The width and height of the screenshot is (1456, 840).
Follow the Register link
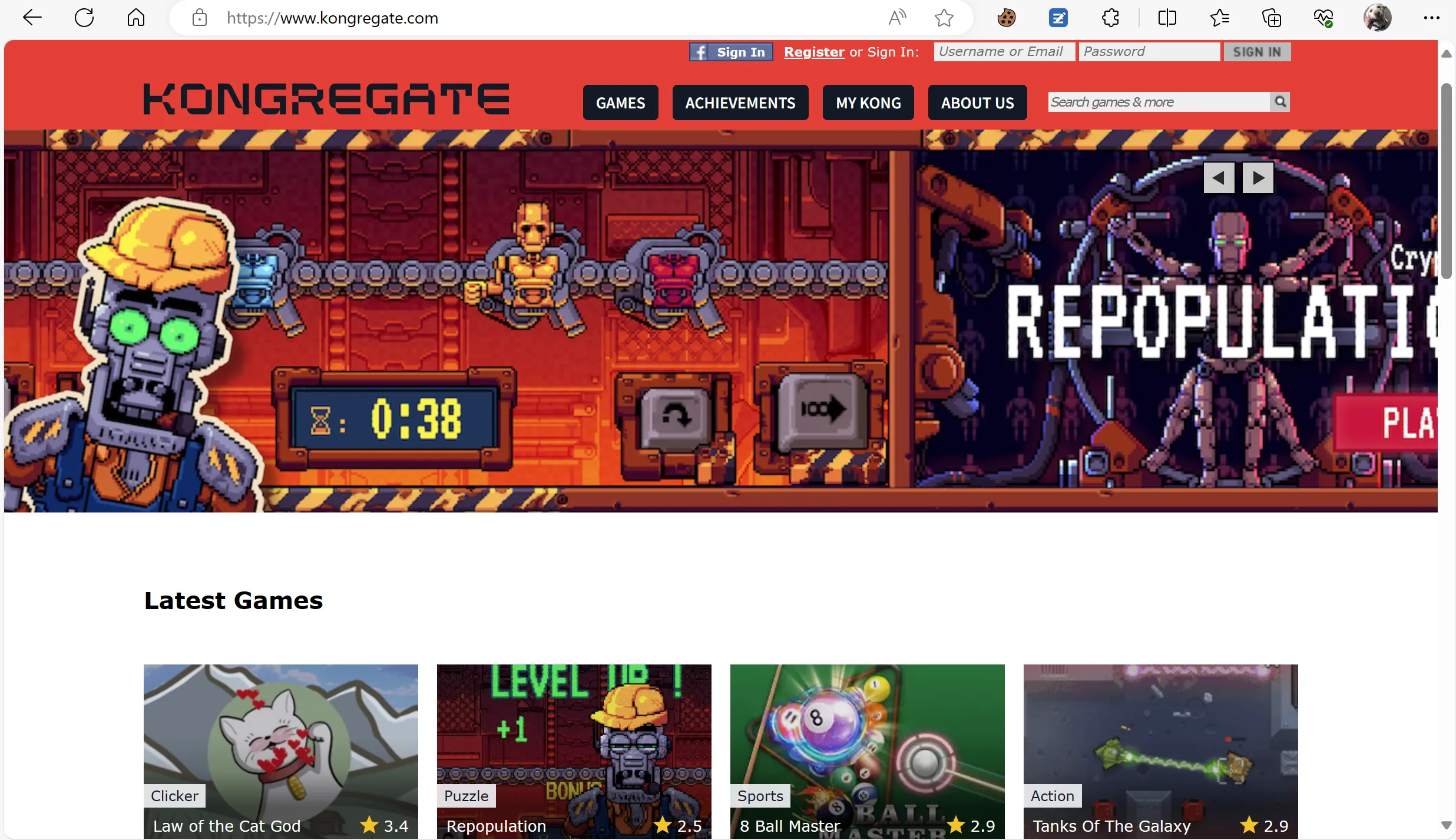(x=814, y=52)
